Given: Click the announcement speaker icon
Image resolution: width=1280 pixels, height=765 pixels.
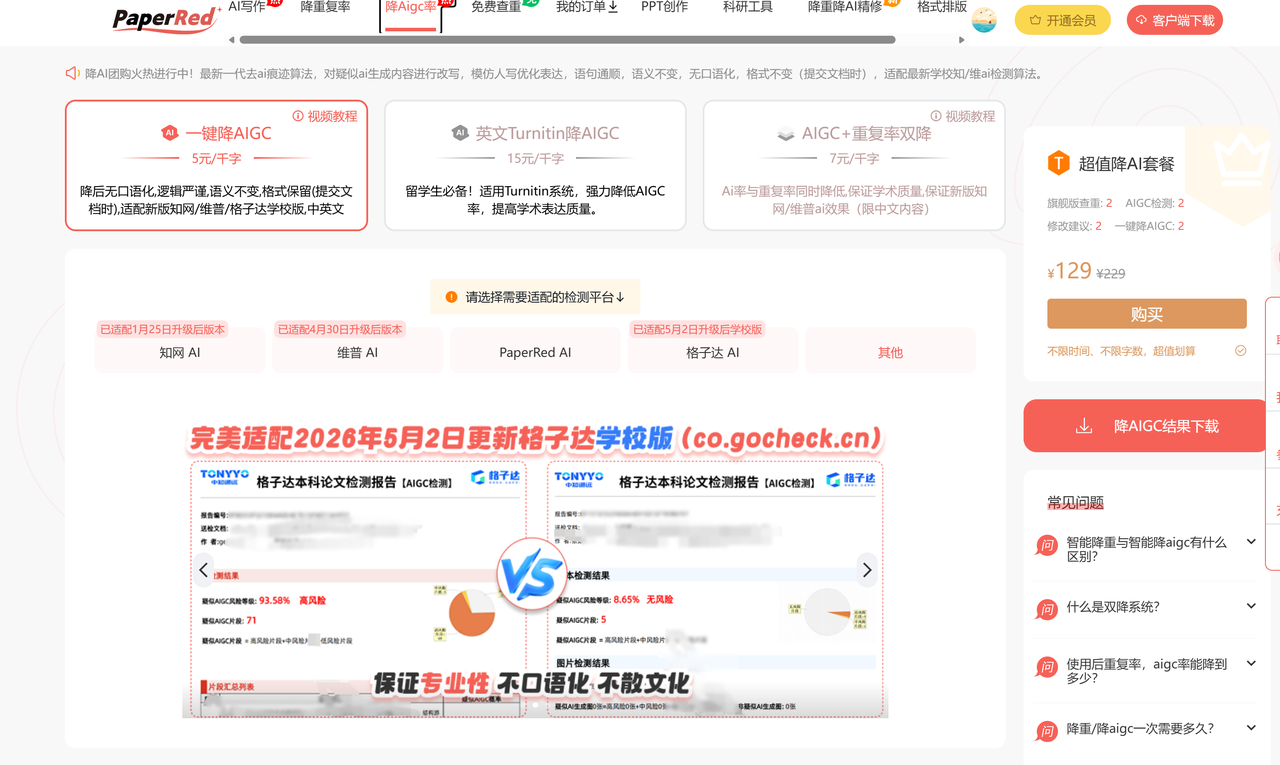Looking at the screenshot, I should point(72,73).
